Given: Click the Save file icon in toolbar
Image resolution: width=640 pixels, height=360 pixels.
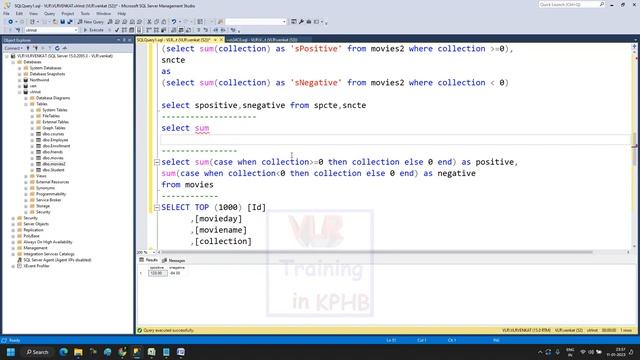Looking at the screenshot, I should [x=62, y=22].
